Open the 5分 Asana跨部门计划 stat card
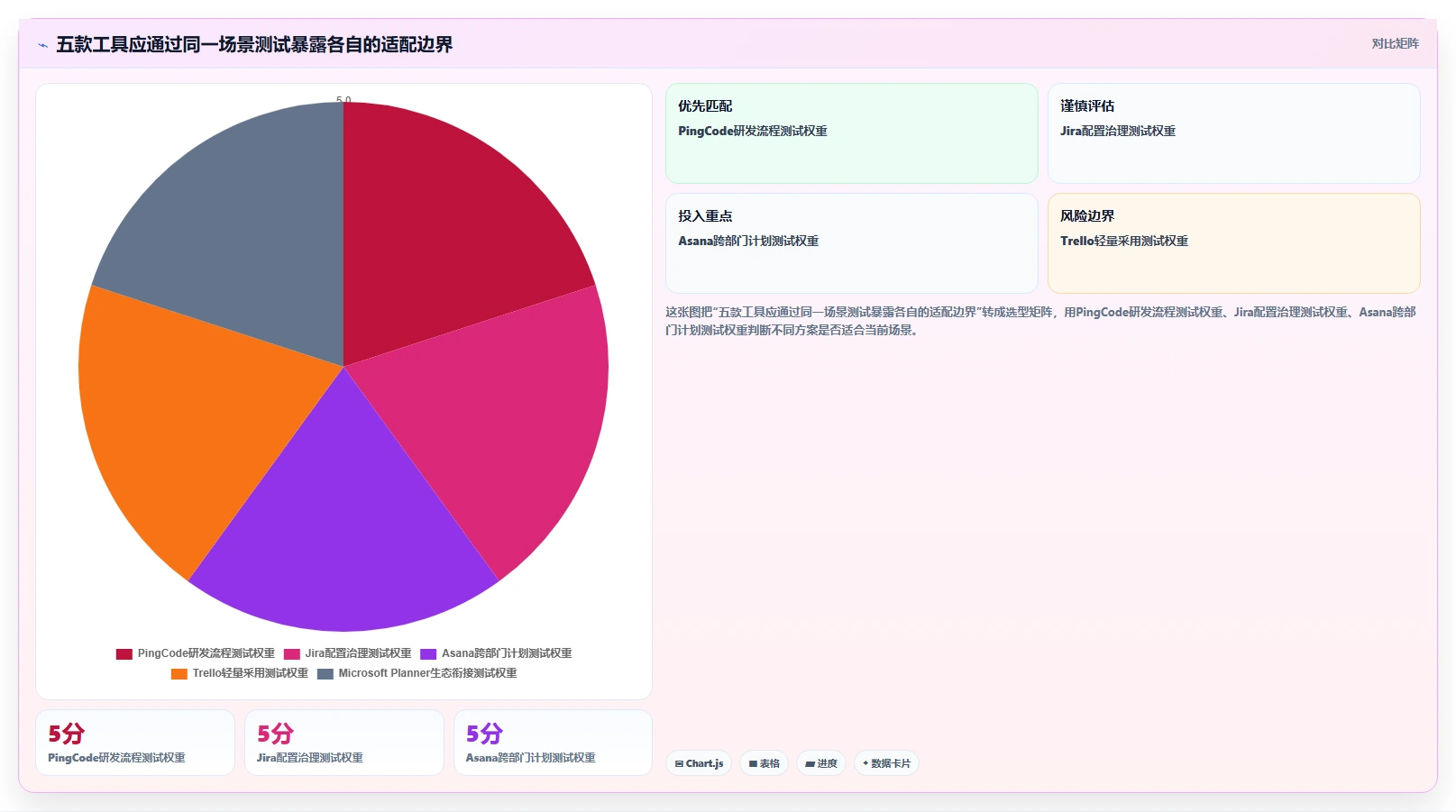1456x812 pixels. [x=553, y=743]
